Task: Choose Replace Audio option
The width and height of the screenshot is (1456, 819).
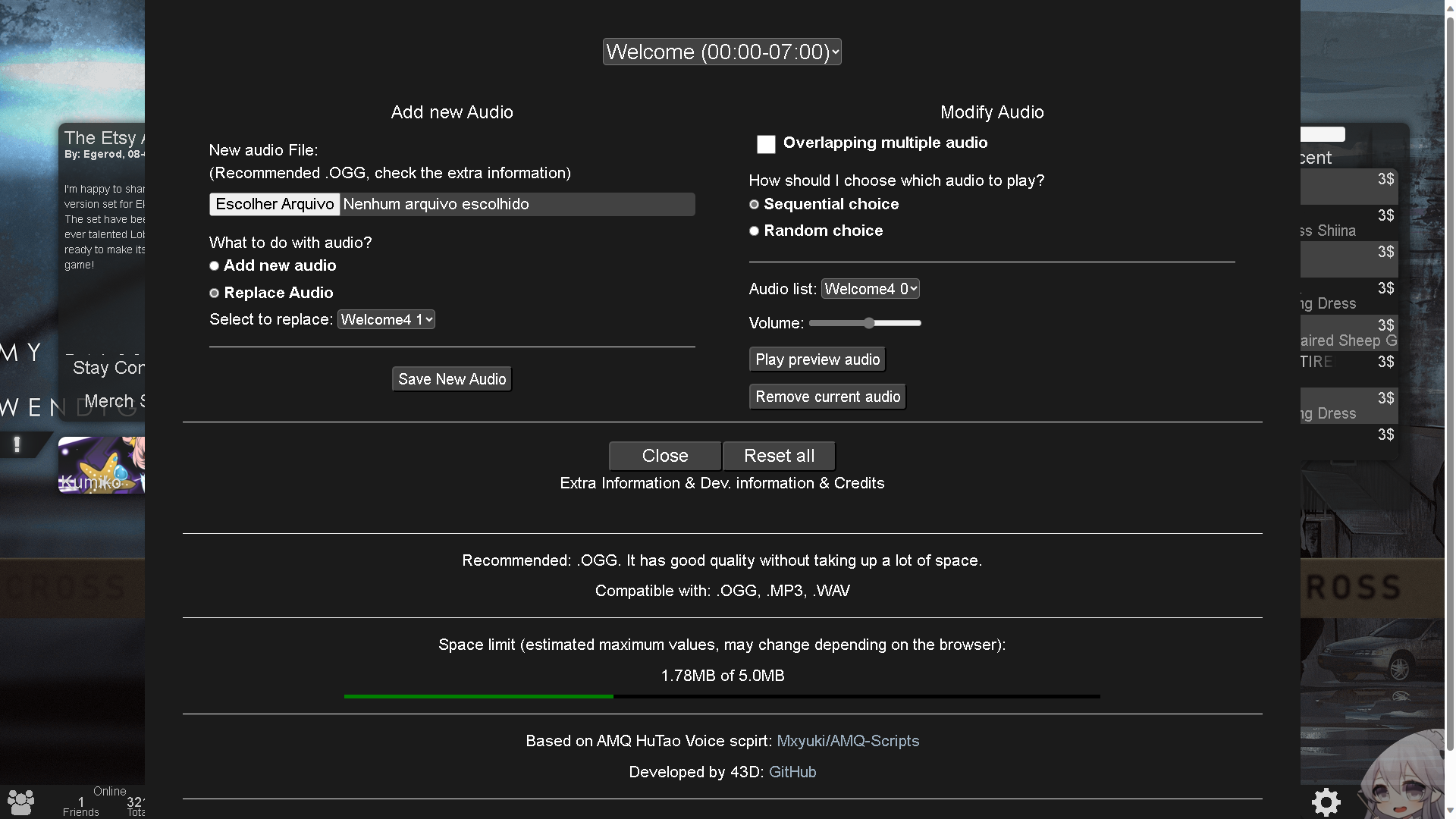Action: tap(214, 293)
